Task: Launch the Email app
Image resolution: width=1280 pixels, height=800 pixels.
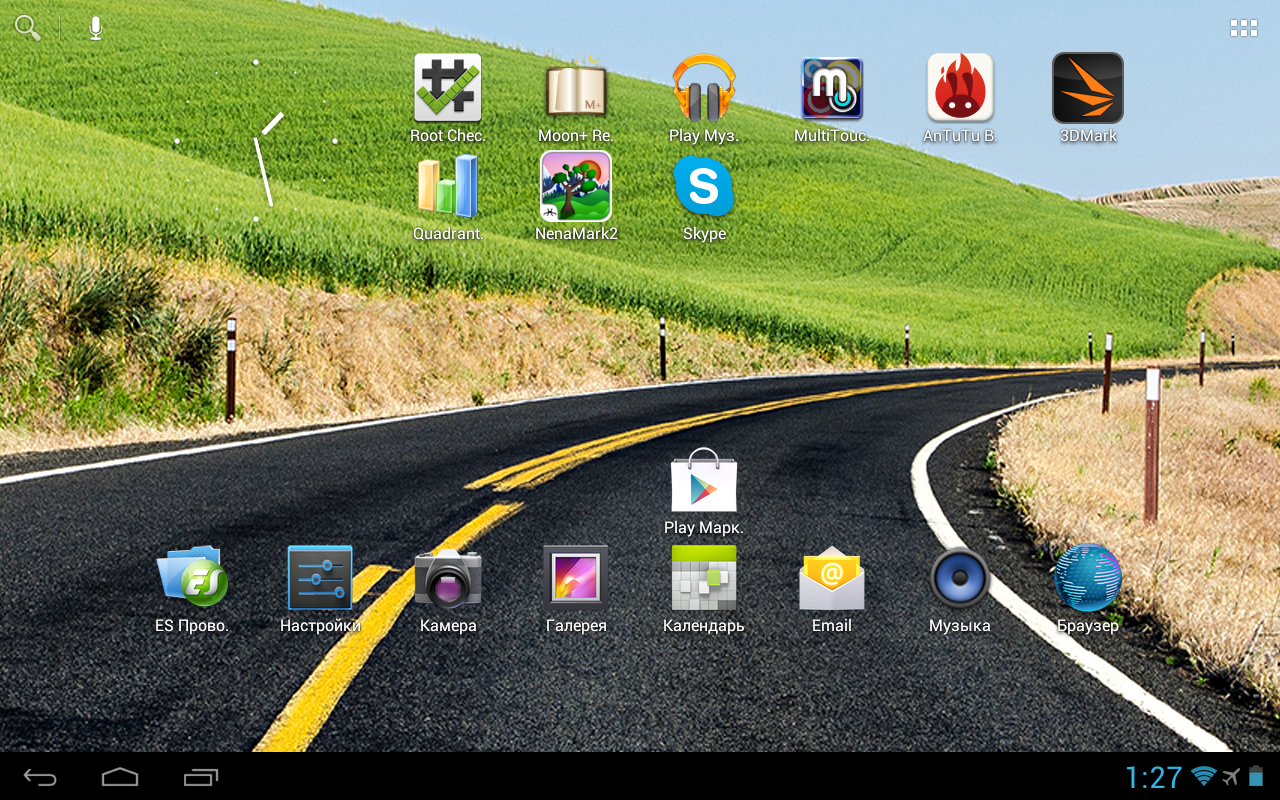Action: (x=832, y=577)
